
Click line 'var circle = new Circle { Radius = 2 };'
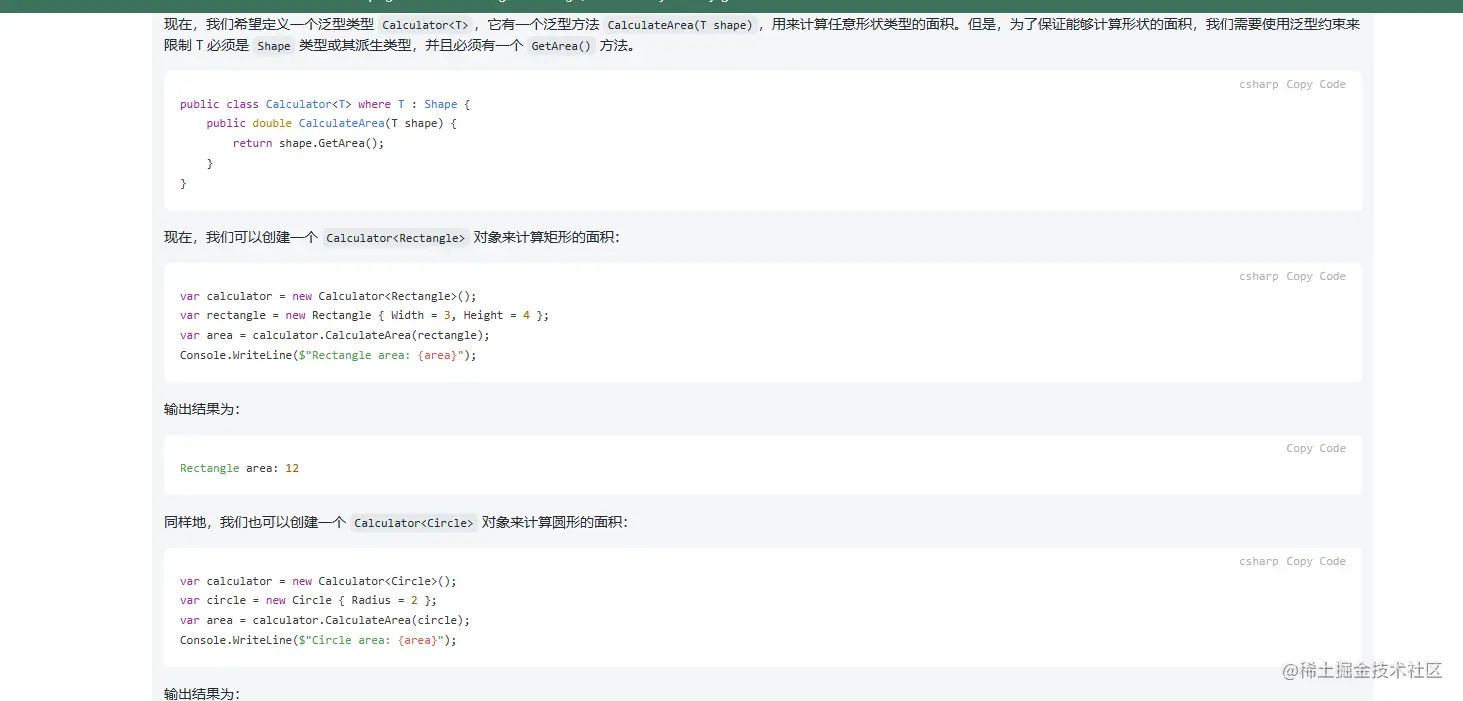coord(308,600)
